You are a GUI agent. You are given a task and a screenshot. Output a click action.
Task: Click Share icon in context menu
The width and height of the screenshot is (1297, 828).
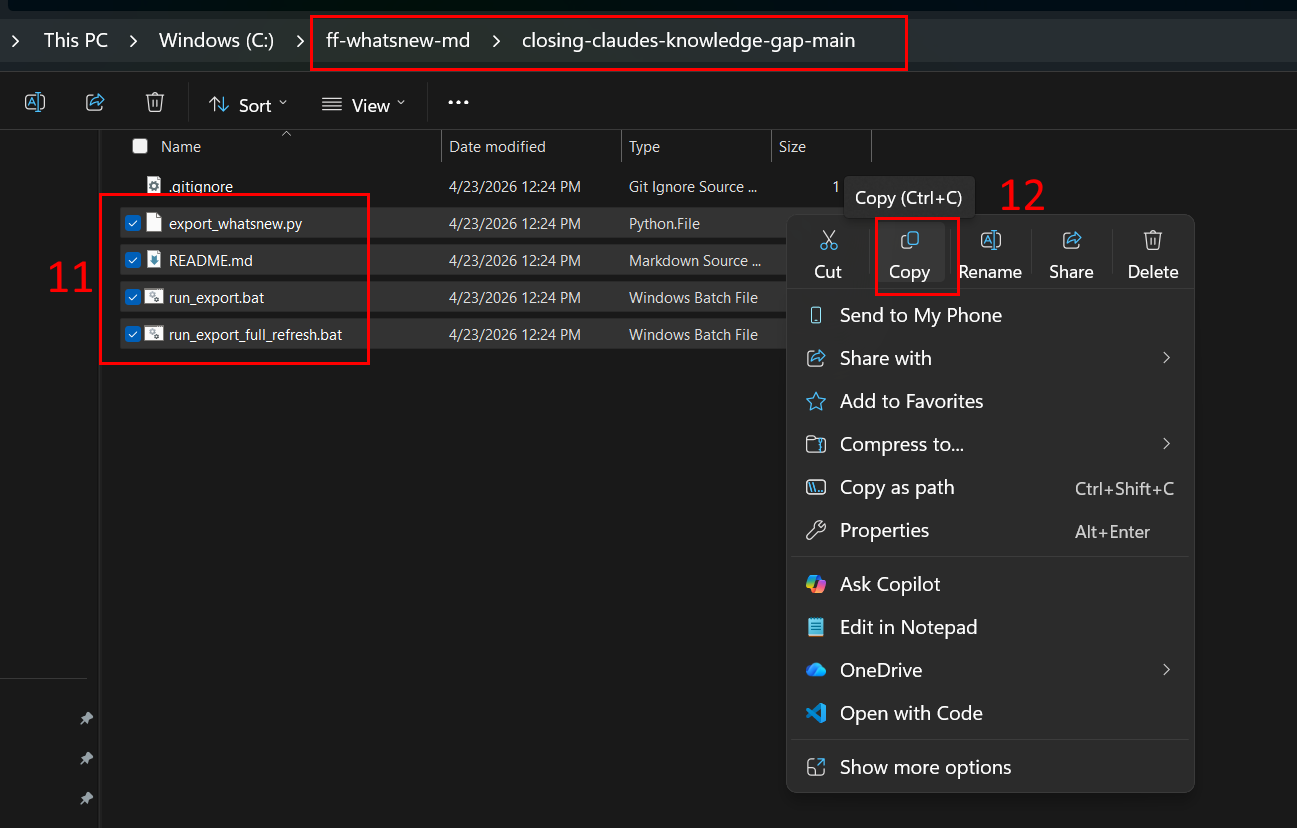click(1071, 240)
